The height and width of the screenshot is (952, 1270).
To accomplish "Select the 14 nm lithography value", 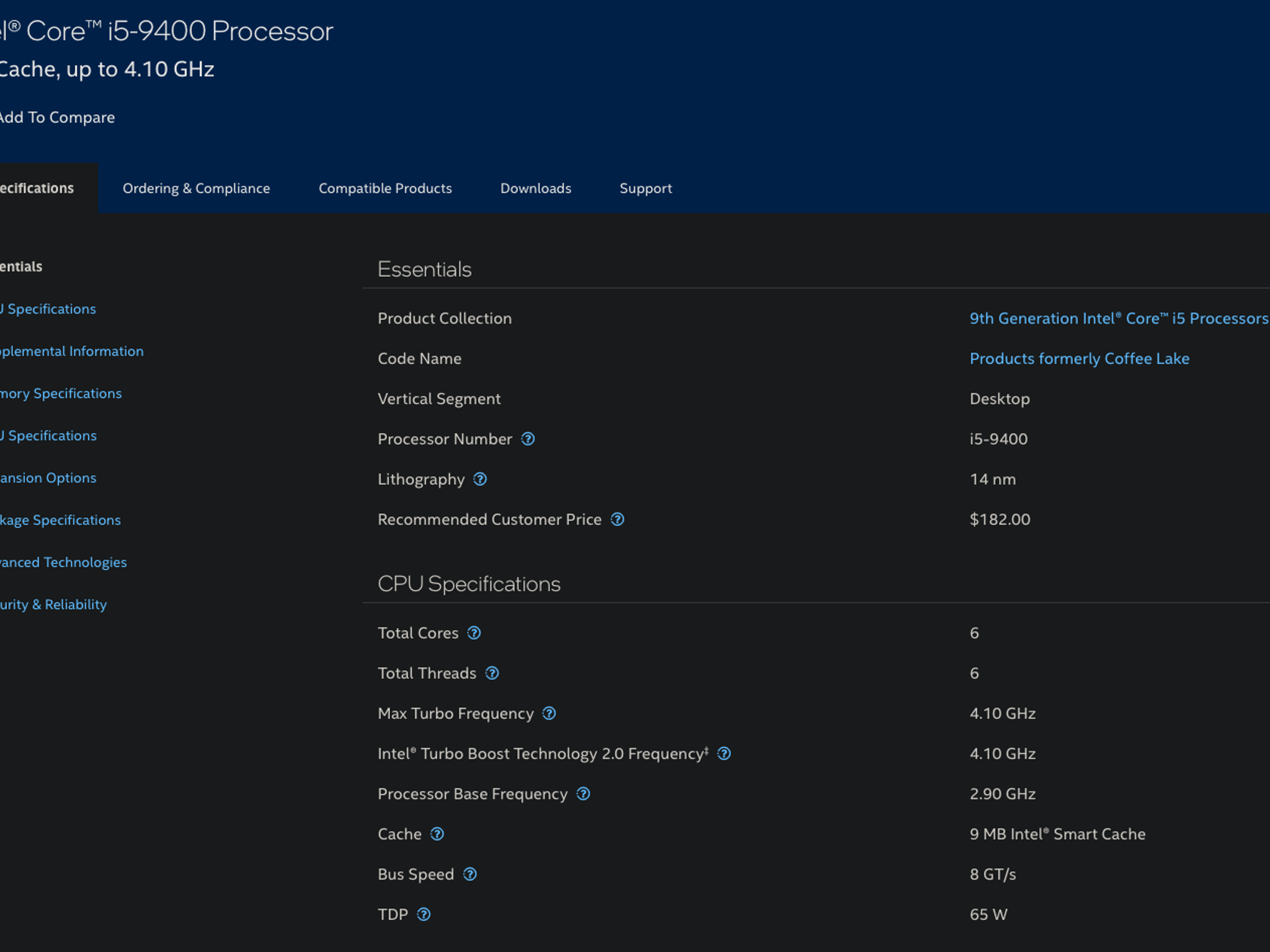I will [993, 479].
